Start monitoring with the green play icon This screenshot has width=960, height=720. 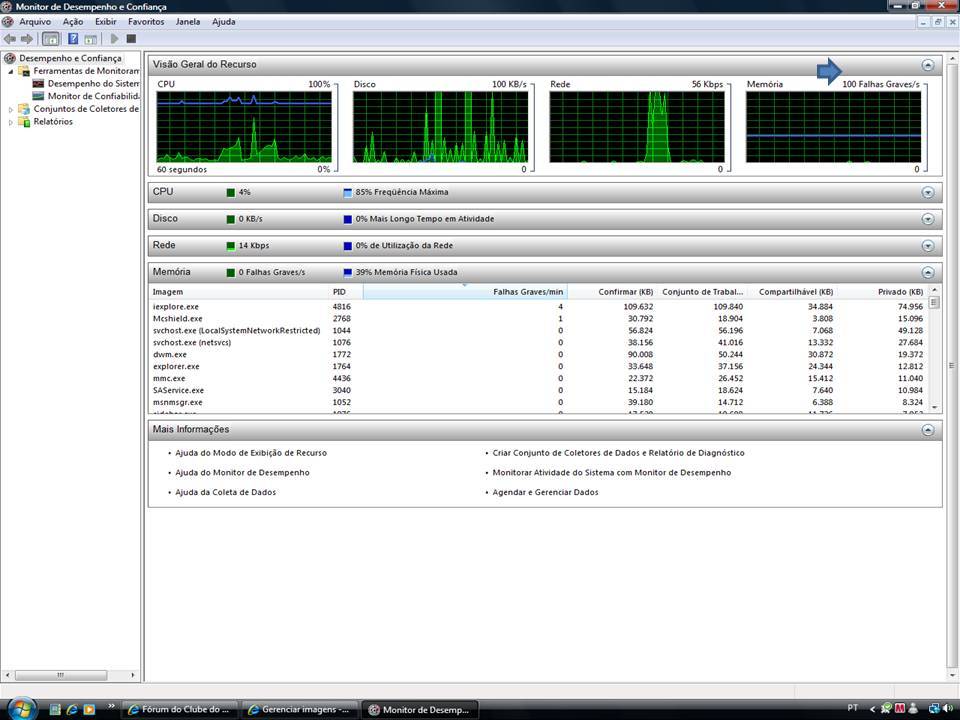[114, 39]
